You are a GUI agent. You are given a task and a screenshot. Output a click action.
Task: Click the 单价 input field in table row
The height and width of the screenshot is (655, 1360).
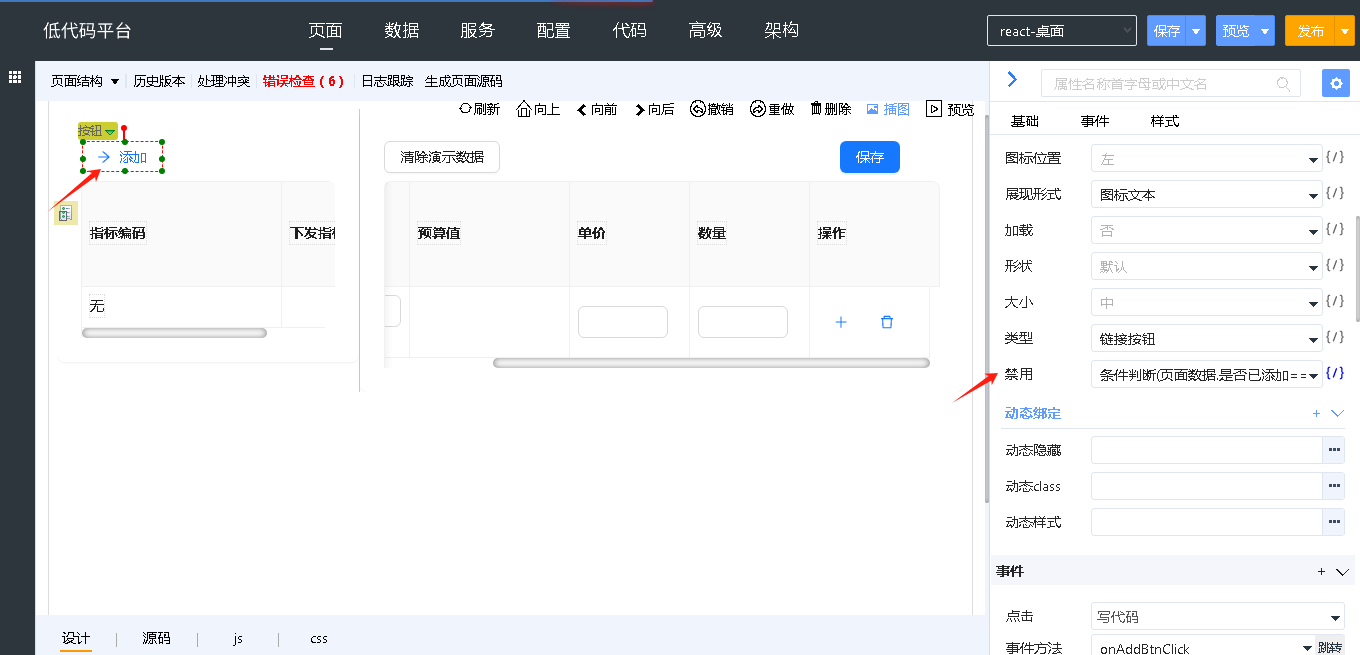[x=623, y=322]
